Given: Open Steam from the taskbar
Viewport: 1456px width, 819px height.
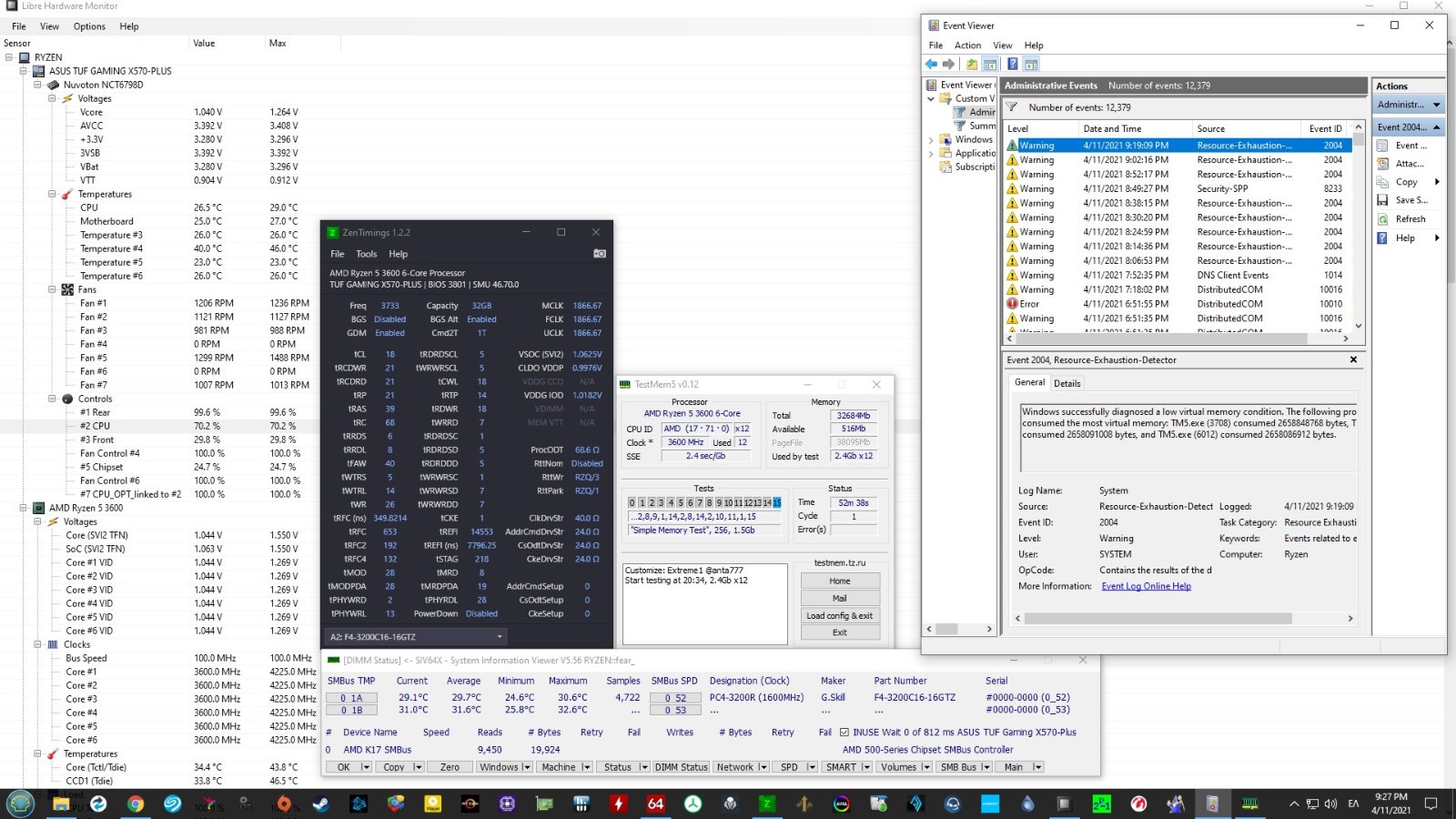Looking at the screenshot, I should click(x=321, y=804).
